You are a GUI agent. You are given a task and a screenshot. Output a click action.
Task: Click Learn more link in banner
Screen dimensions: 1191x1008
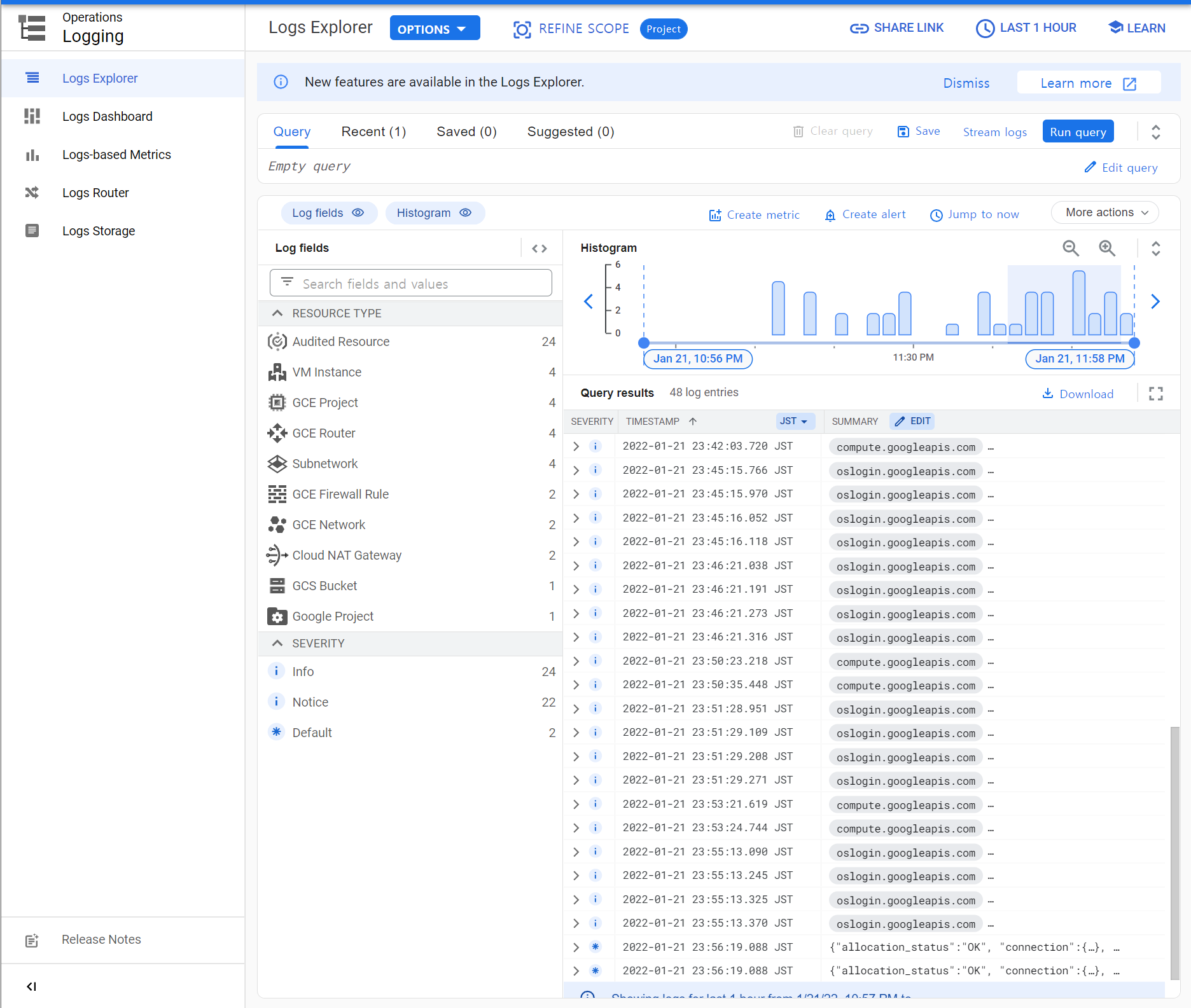[x=1089, y=83]
